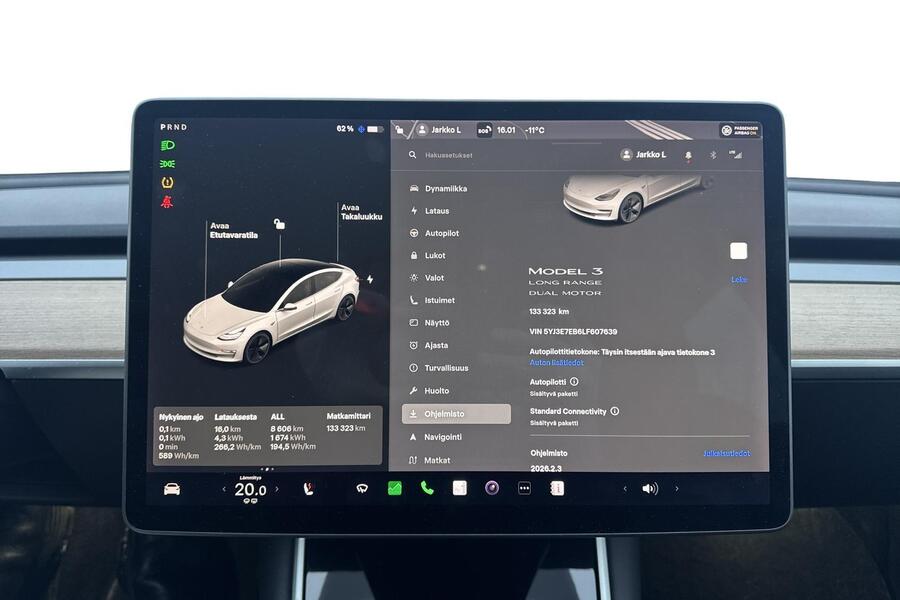The image size is (900, 600).
Task: Open the windshield wiper controls icon
Action: [361, 490]
